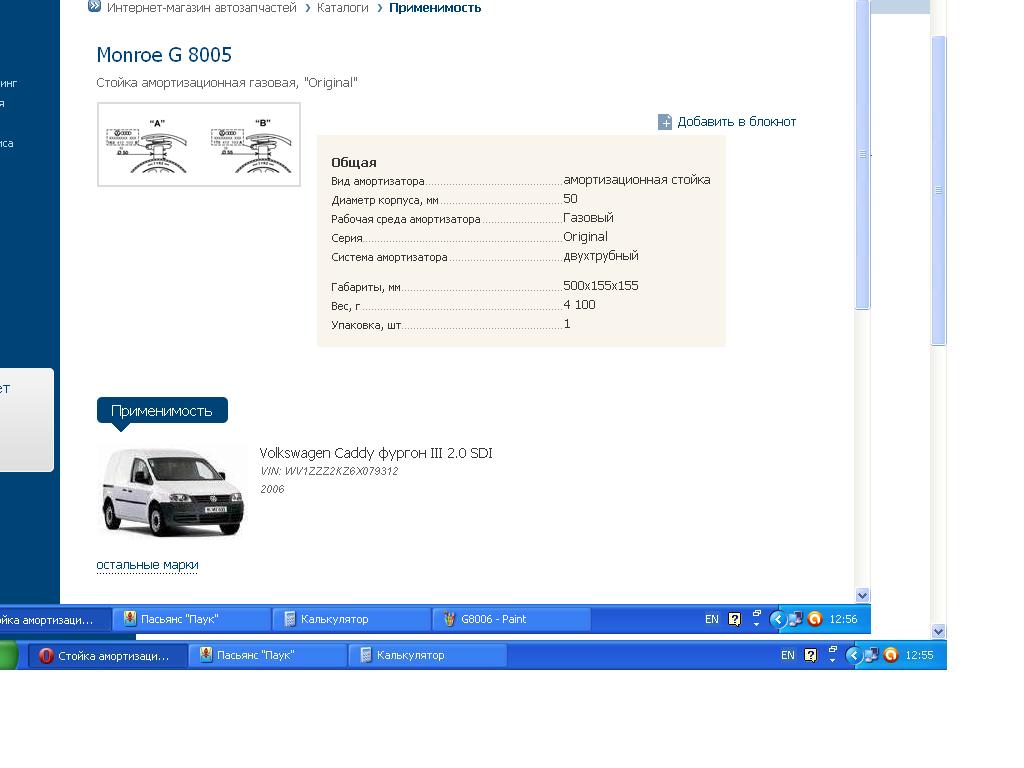Viewport: 1024px width, 768px height.
Task: Open the strut mounting diagram thumbnail
Action: tap(199, 144)
